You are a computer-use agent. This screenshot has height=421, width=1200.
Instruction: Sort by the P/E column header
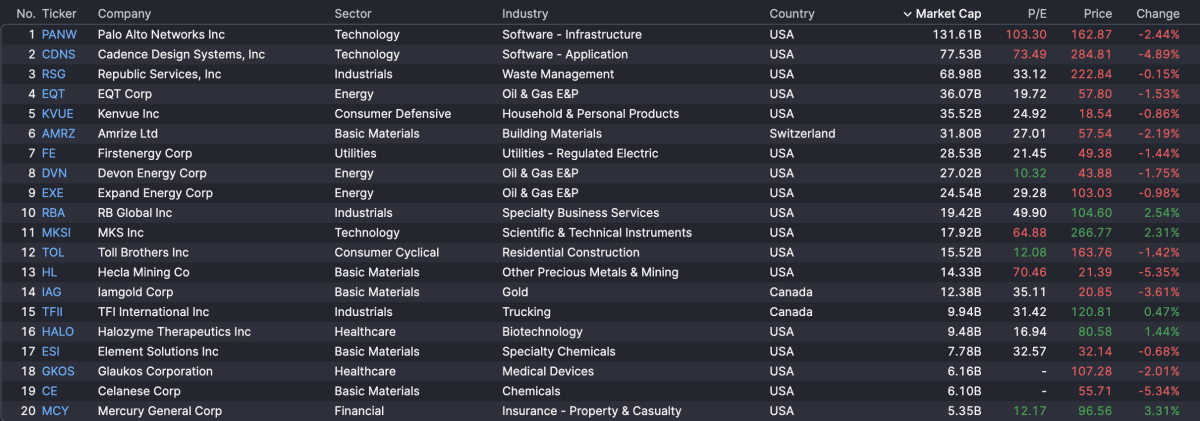pyautogui.click(x=1036, y=14)
